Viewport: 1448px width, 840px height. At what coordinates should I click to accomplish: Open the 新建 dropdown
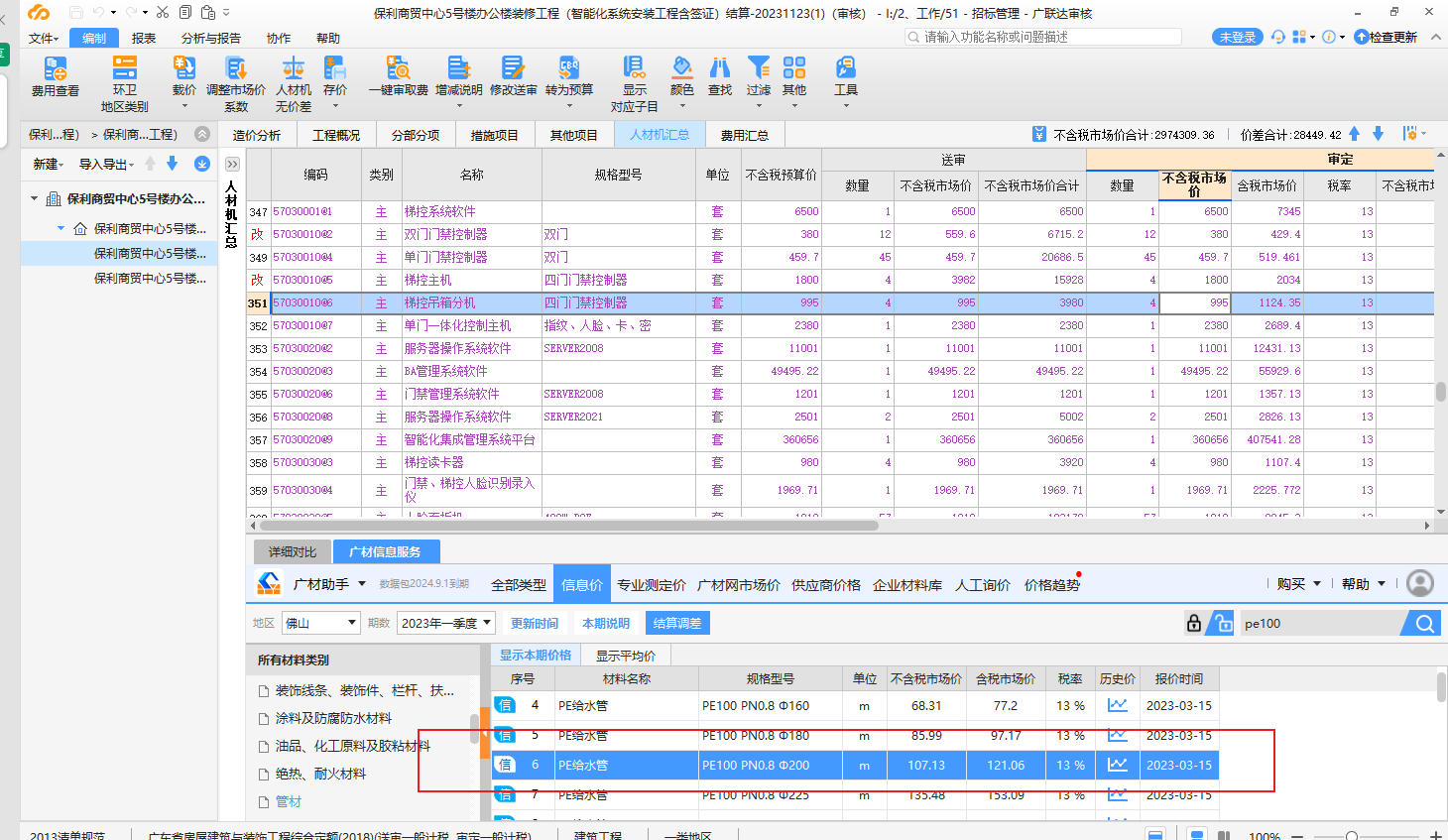click(48, 164)
